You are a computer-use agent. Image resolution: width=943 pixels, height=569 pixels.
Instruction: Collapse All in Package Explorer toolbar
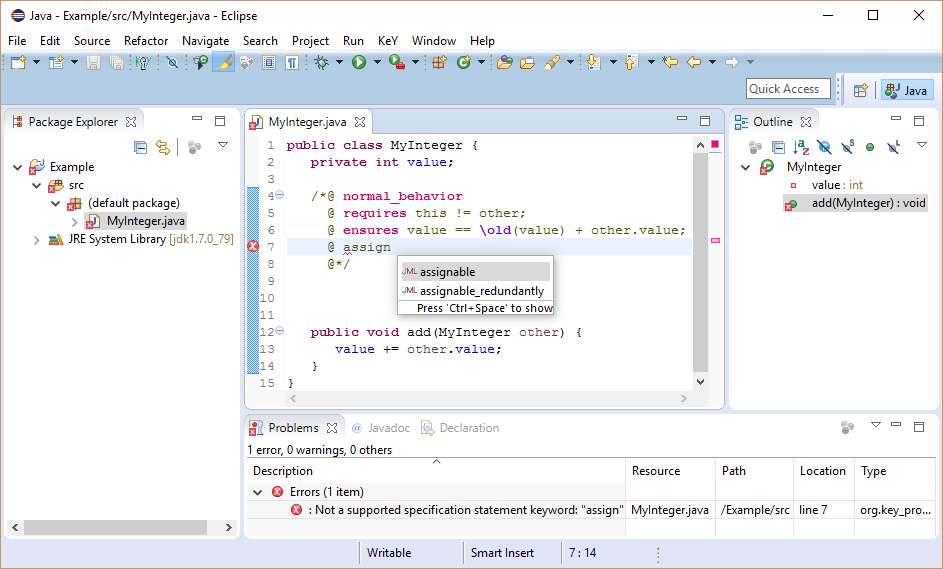click(140, 147)
